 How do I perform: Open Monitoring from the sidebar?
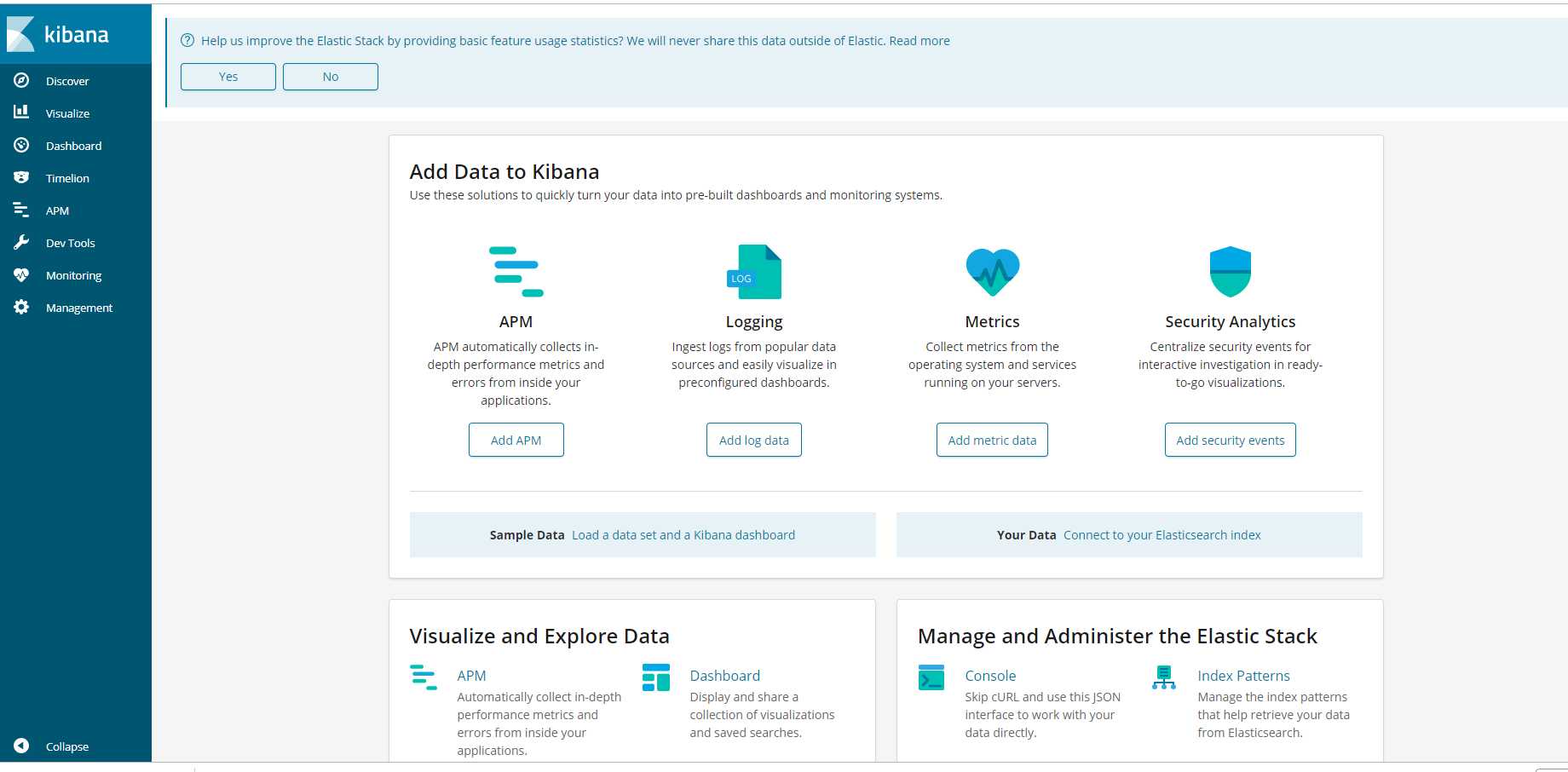point(73,275)
